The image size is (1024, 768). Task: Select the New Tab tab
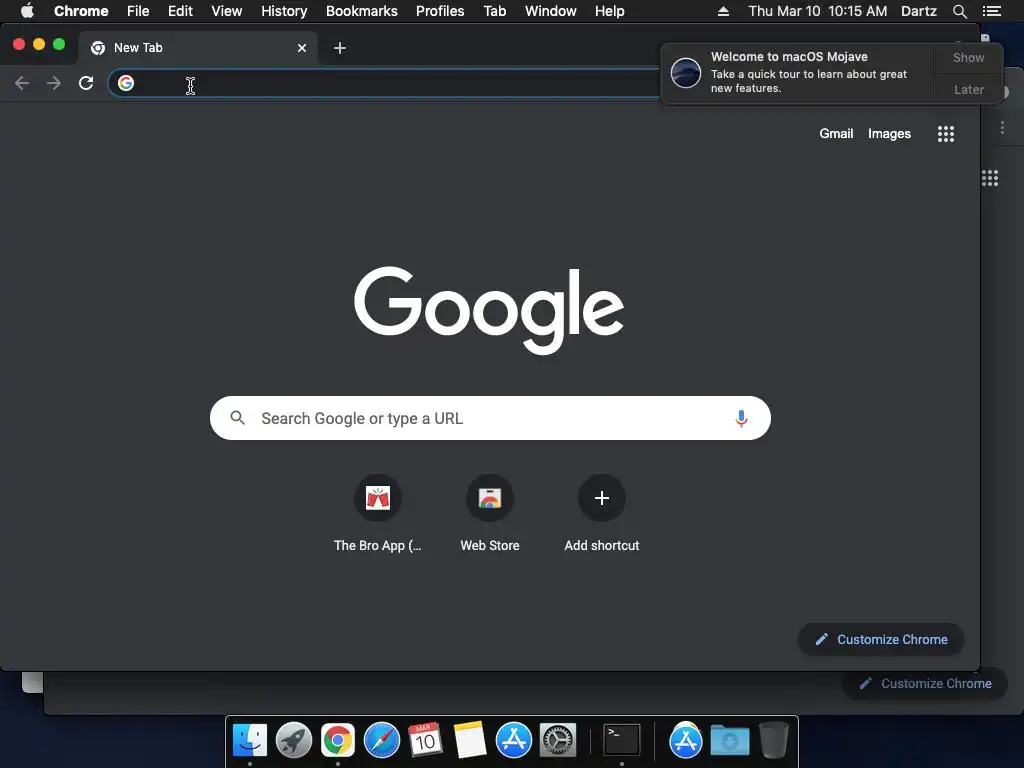[198, 48]
